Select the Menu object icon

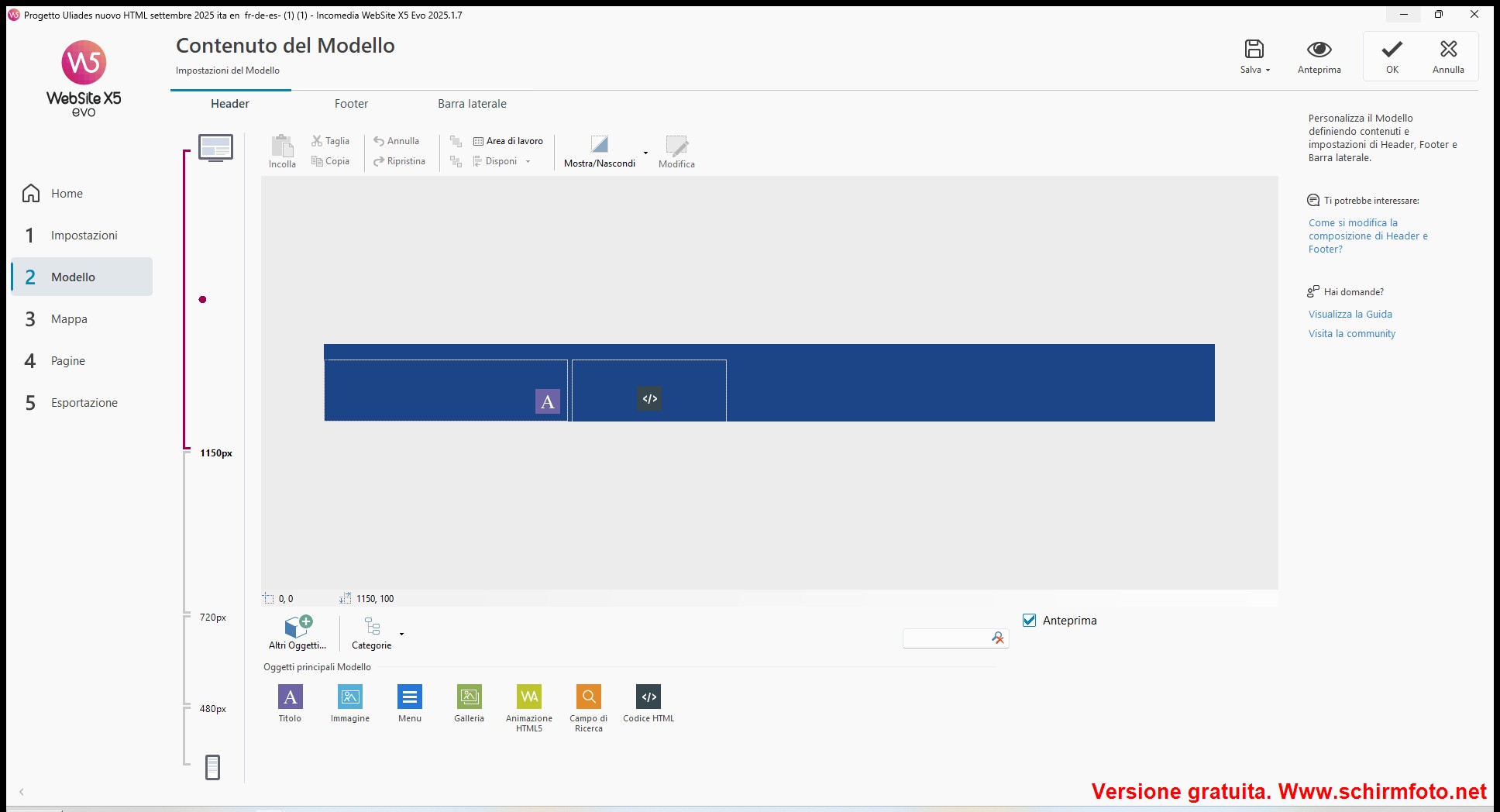[x=410, y=697]
